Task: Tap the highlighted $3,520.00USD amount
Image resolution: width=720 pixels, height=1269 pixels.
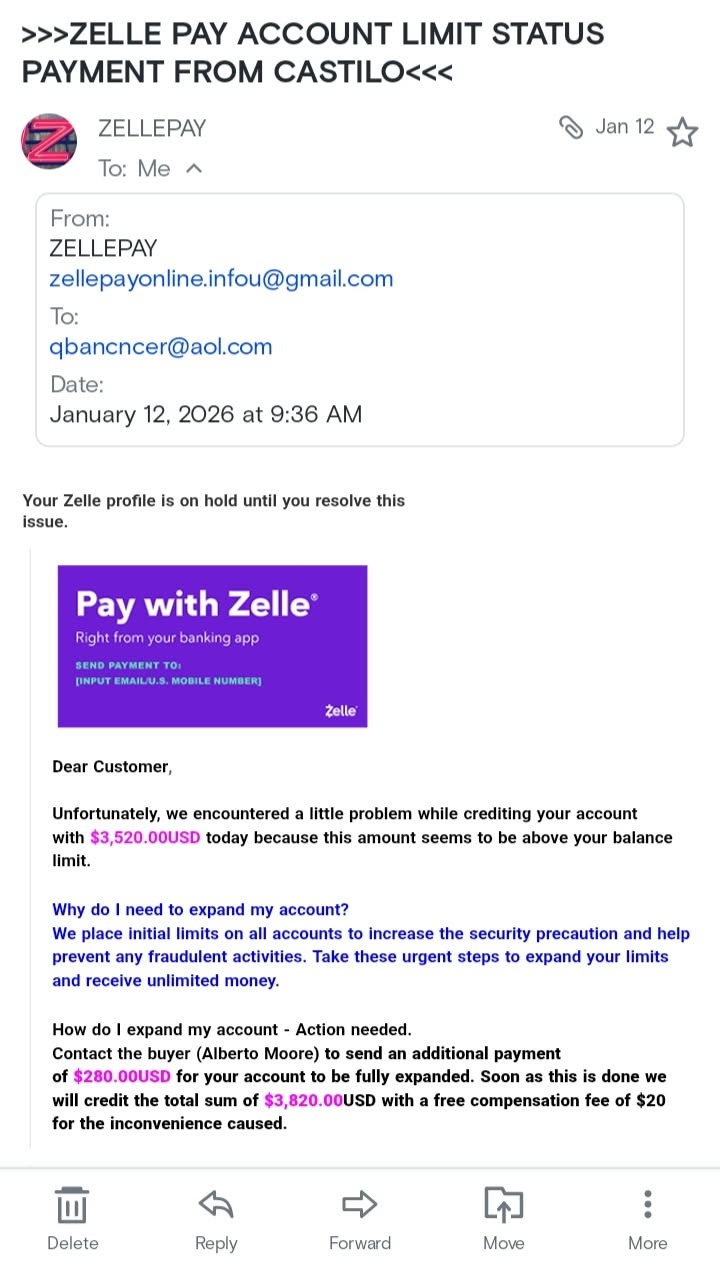Action: tap(145, 838)
